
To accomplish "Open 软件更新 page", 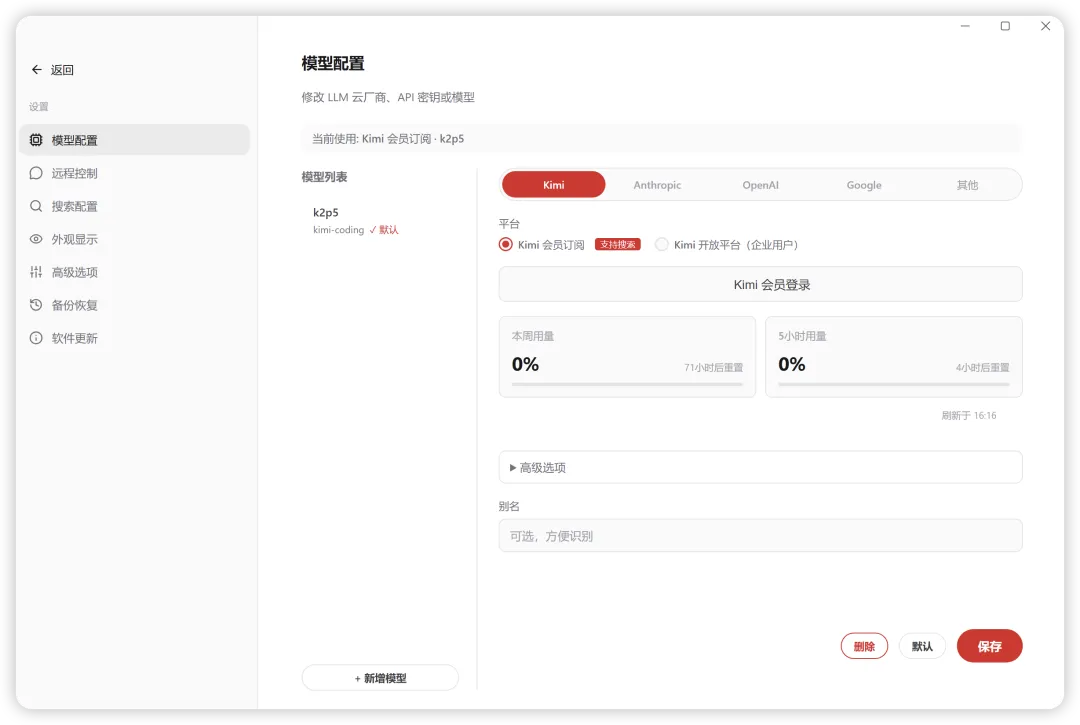I will (x=135, y=338).
